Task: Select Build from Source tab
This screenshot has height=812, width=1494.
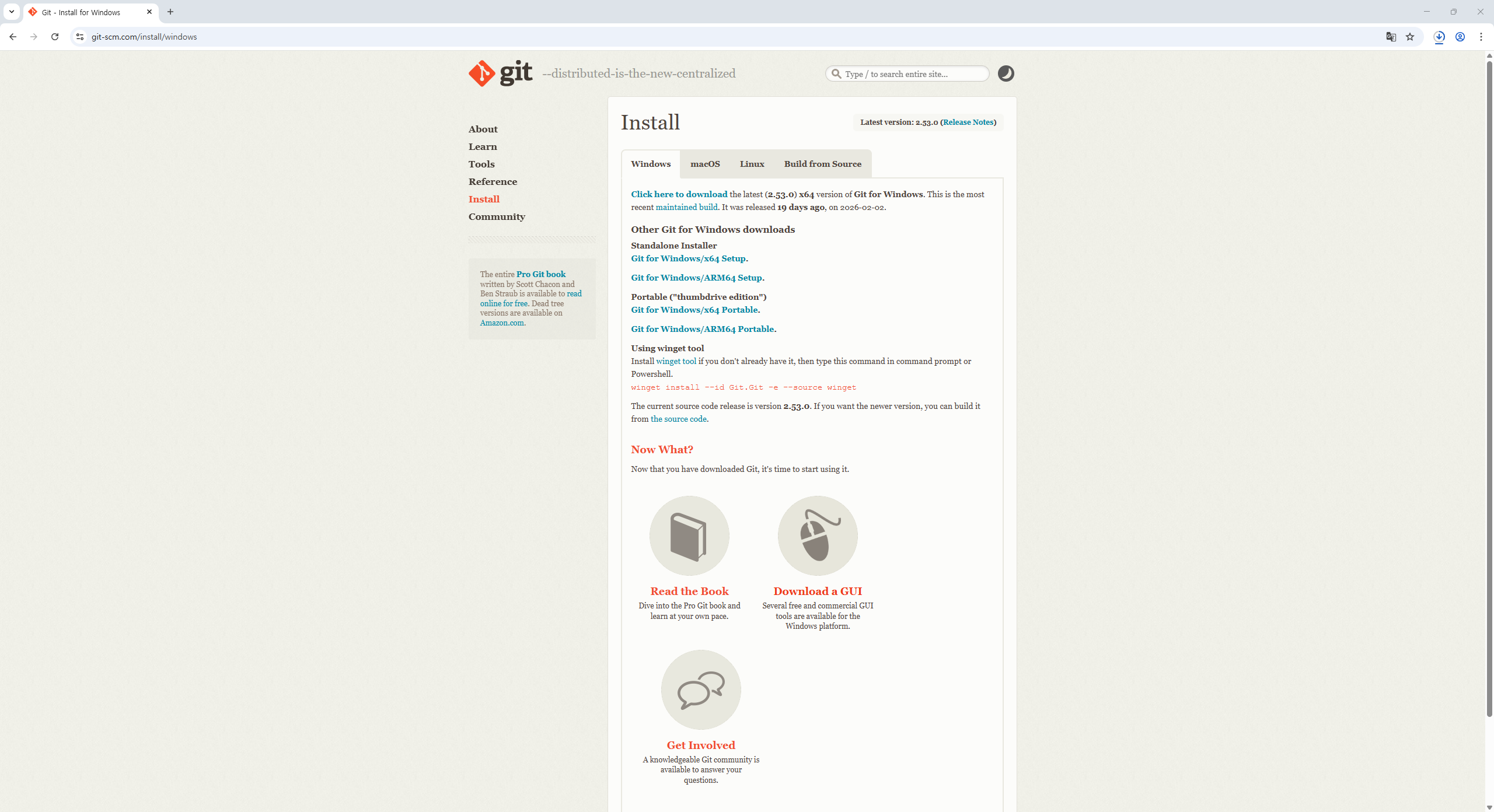Action: pos(822,164)
